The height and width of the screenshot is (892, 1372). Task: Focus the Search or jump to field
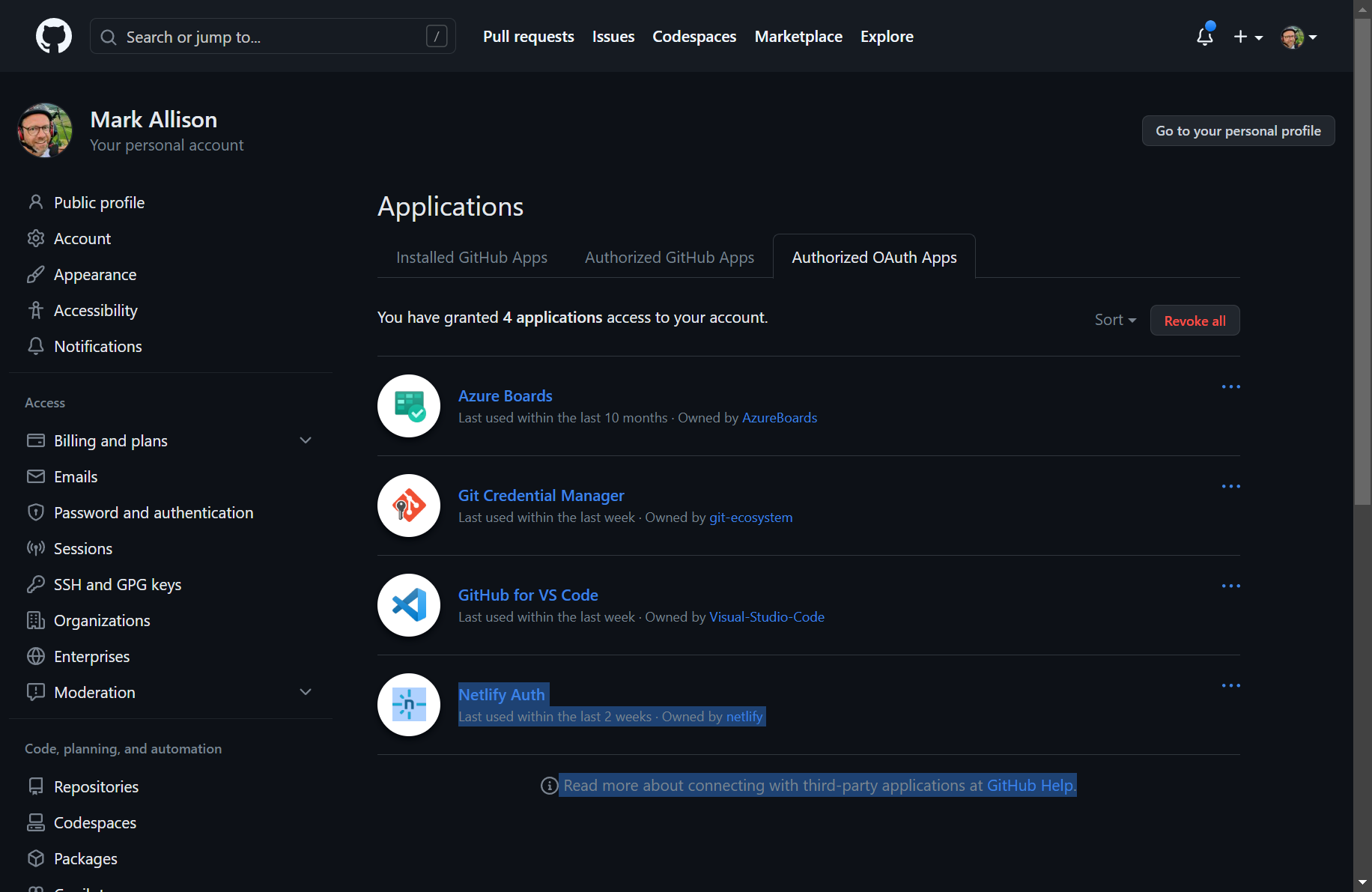pos(273,36)
